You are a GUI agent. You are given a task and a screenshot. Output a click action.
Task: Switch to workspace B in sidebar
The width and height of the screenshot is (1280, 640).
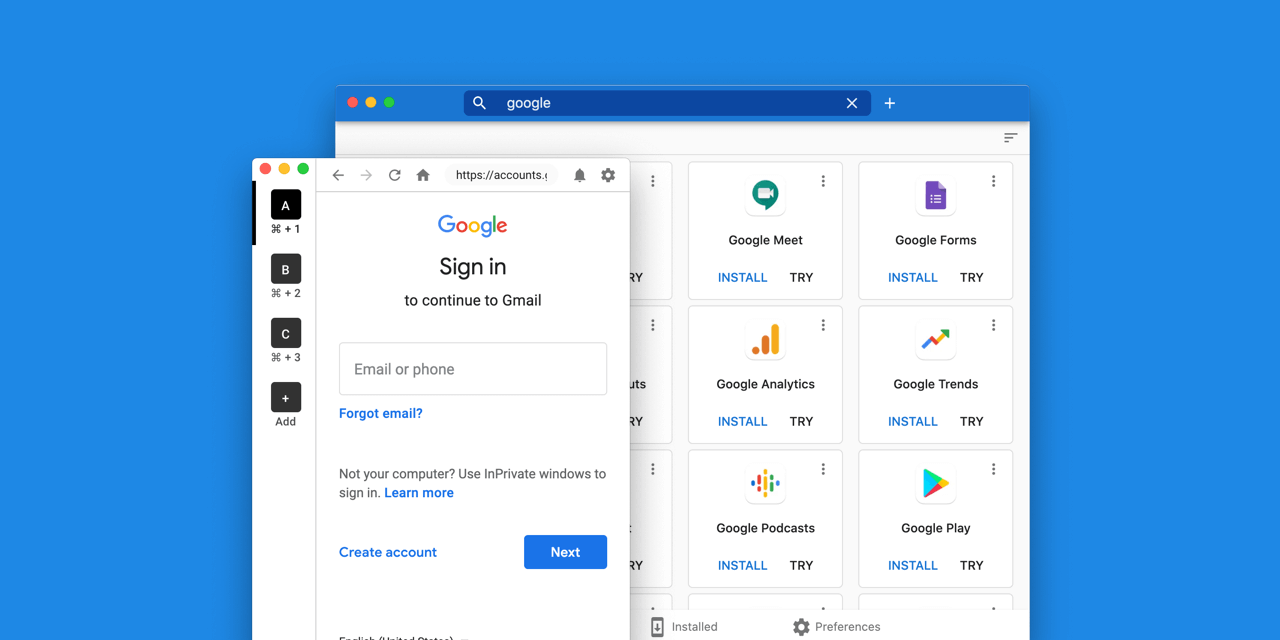tap(286, 269)
